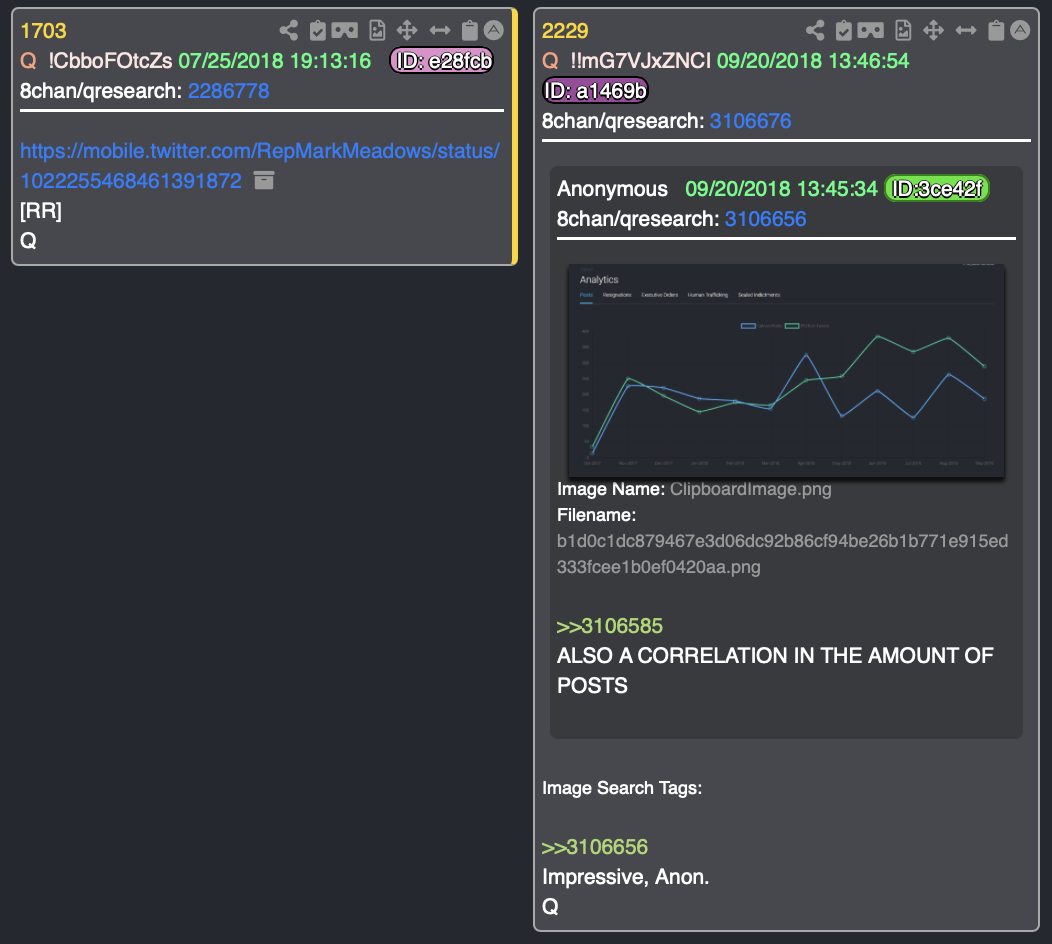The height and width of the screenshot is (944, 1052).
Task: Click the image file icon on post 2229
Action: point(904,30)
